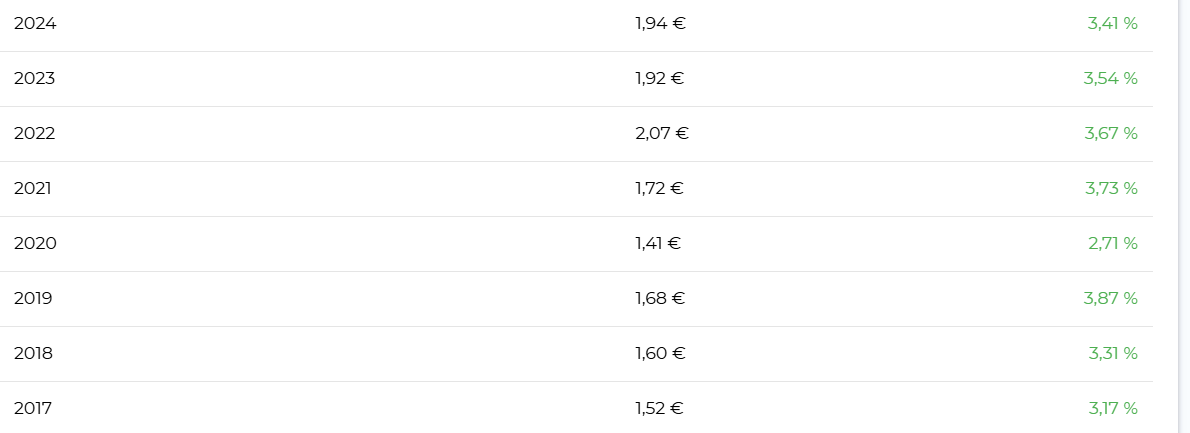The image size is (1190, 433).
Task: Click the 2,71 % yield value
Action: [1112, 243]
